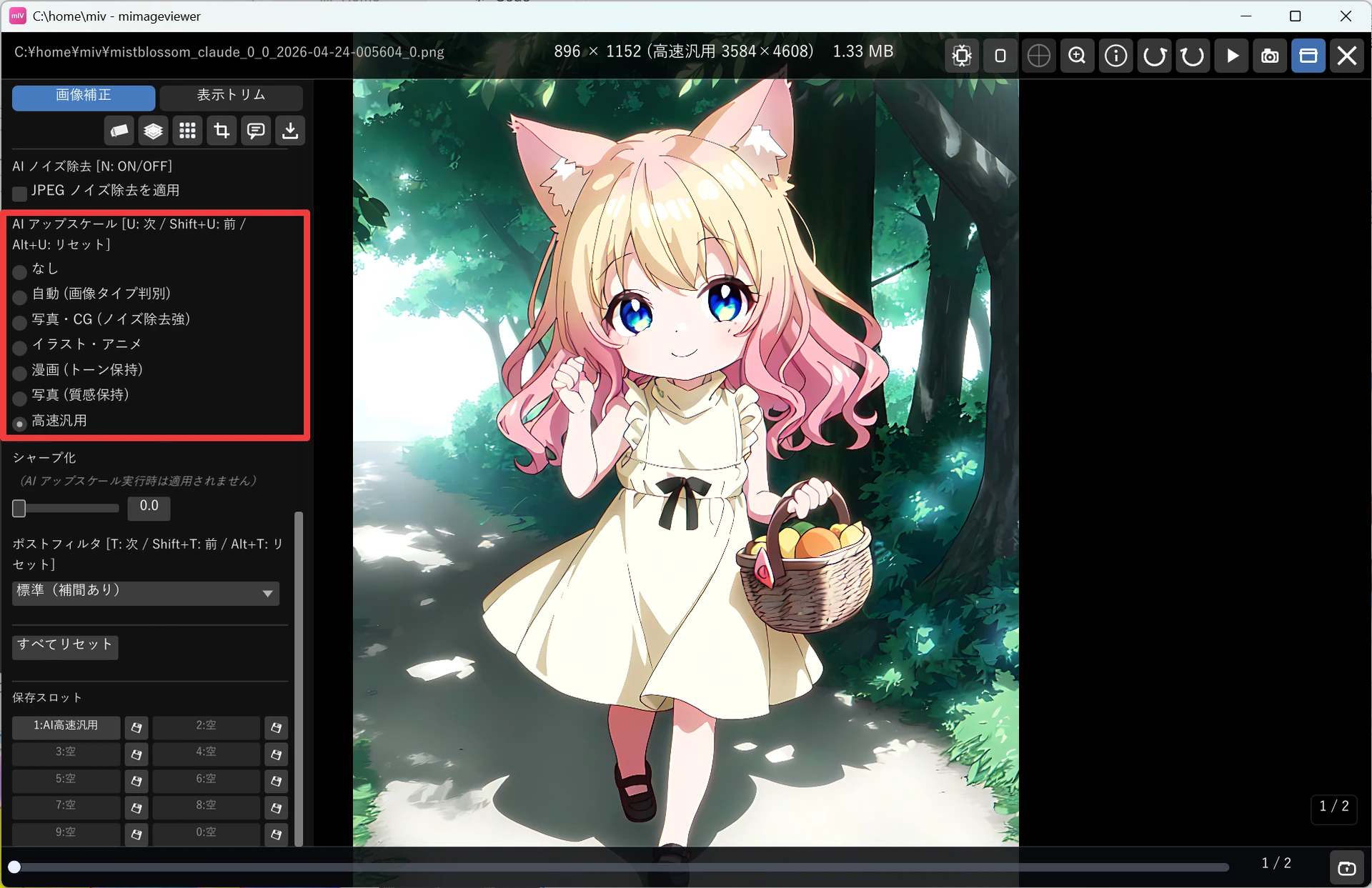
Task: Click the eraser-shaped icon in the panel toolbar
Action: pyautogui.click(x=119, y=131)
